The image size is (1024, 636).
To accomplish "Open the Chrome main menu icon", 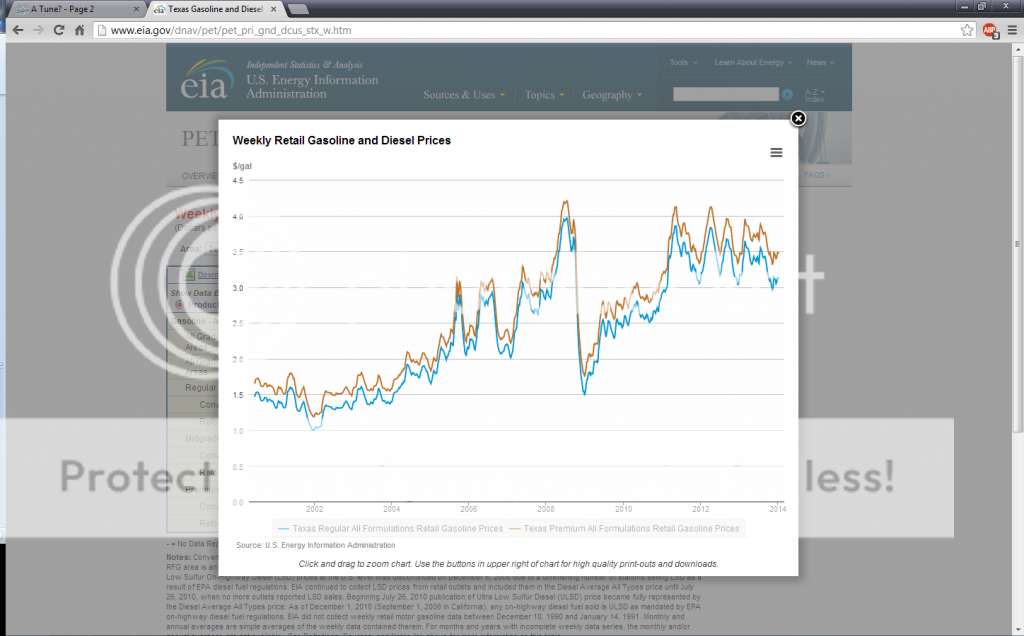I will [x=1010, y=30].
